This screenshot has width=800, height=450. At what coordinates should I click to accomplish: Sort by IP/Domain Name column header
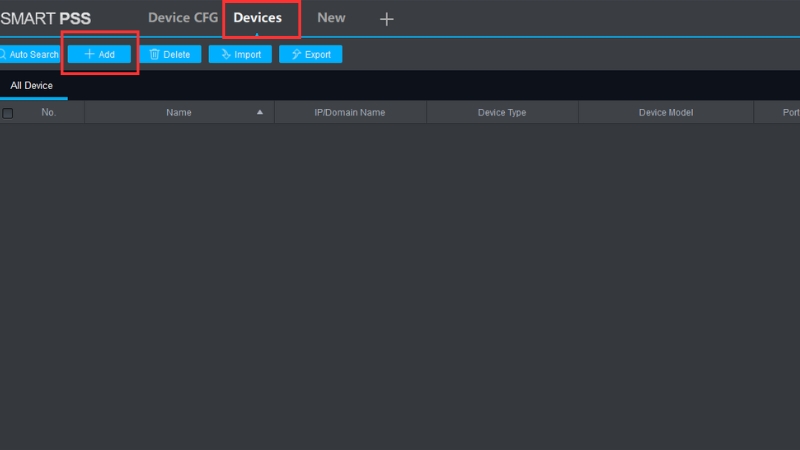click(x=350, y=113)
